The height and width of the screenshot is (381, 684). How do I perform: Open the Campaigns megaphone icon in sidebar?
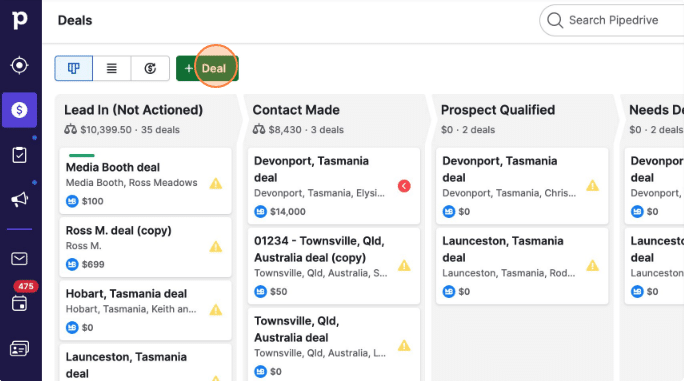pyautogui.click(x=19, y=199)
